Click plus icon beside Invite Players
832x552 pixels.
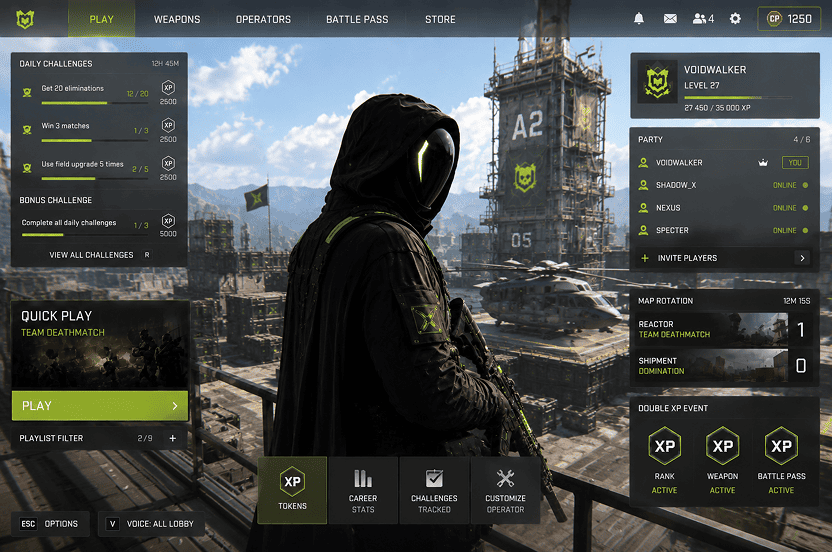(645, 258)
